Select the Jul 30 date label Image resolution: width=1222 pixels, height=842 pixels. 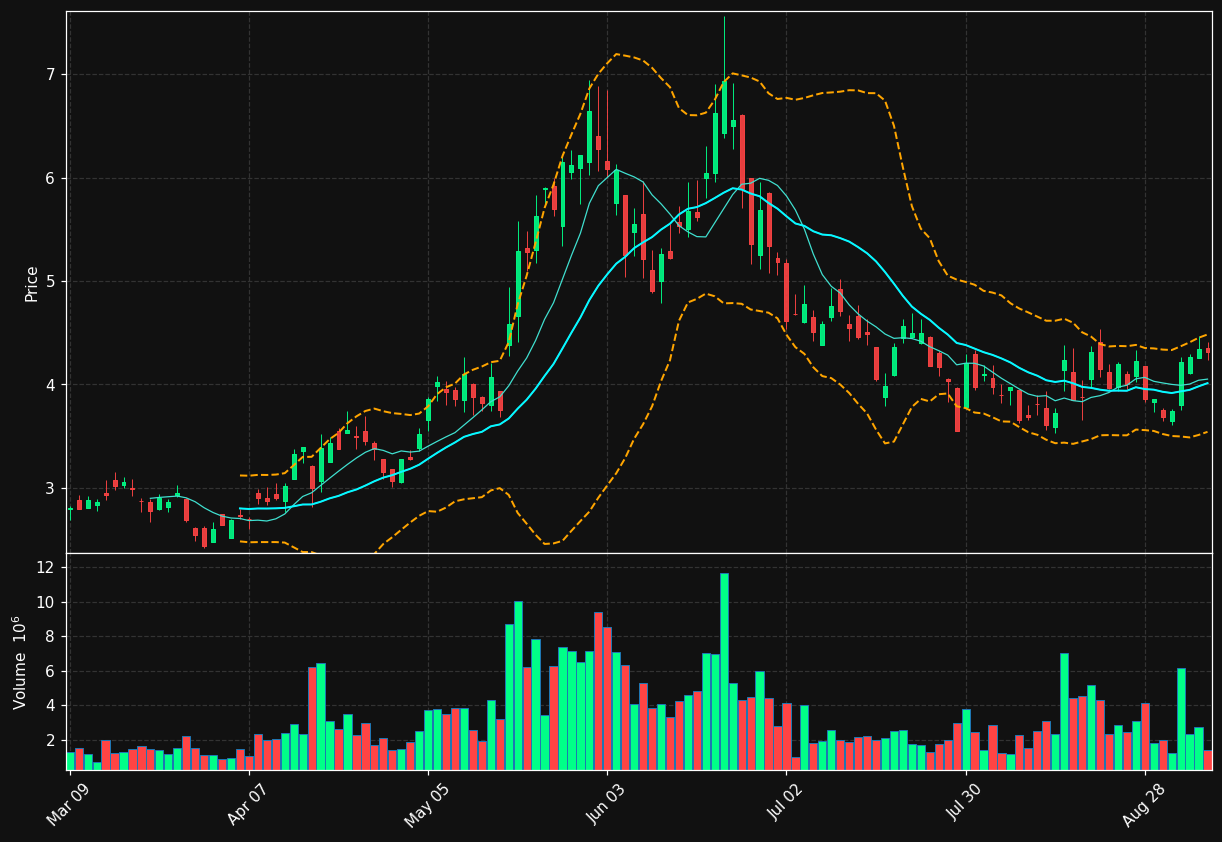coord(965,803)
